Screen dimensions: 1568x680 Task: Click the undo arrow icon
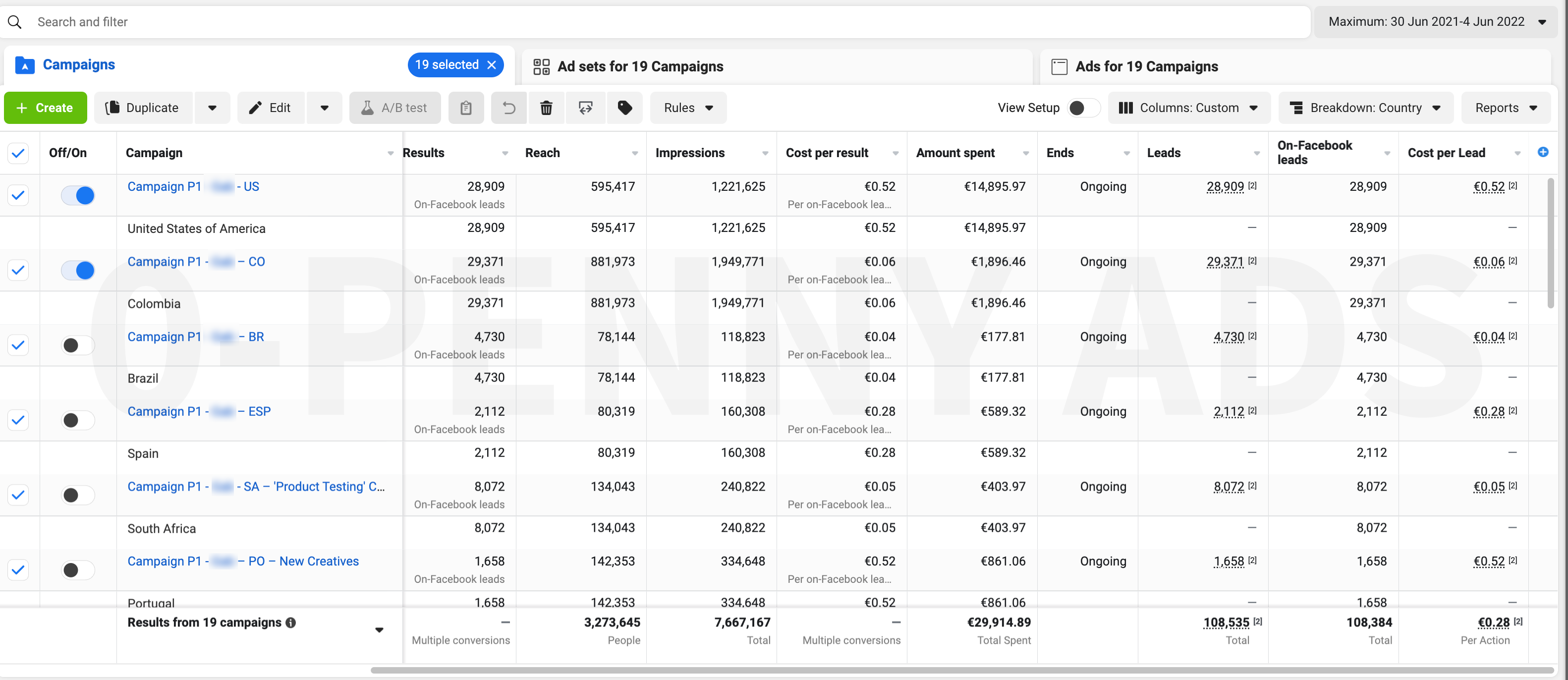[508, 108]
